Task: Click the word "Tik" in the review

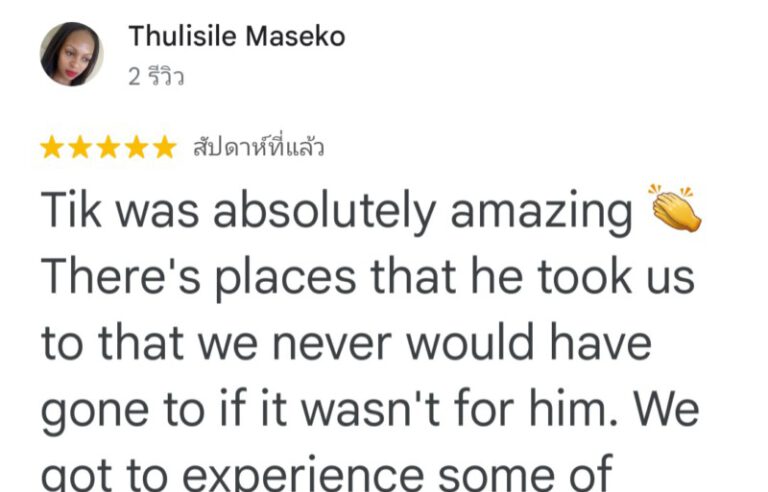Action: tap(70, 211)
